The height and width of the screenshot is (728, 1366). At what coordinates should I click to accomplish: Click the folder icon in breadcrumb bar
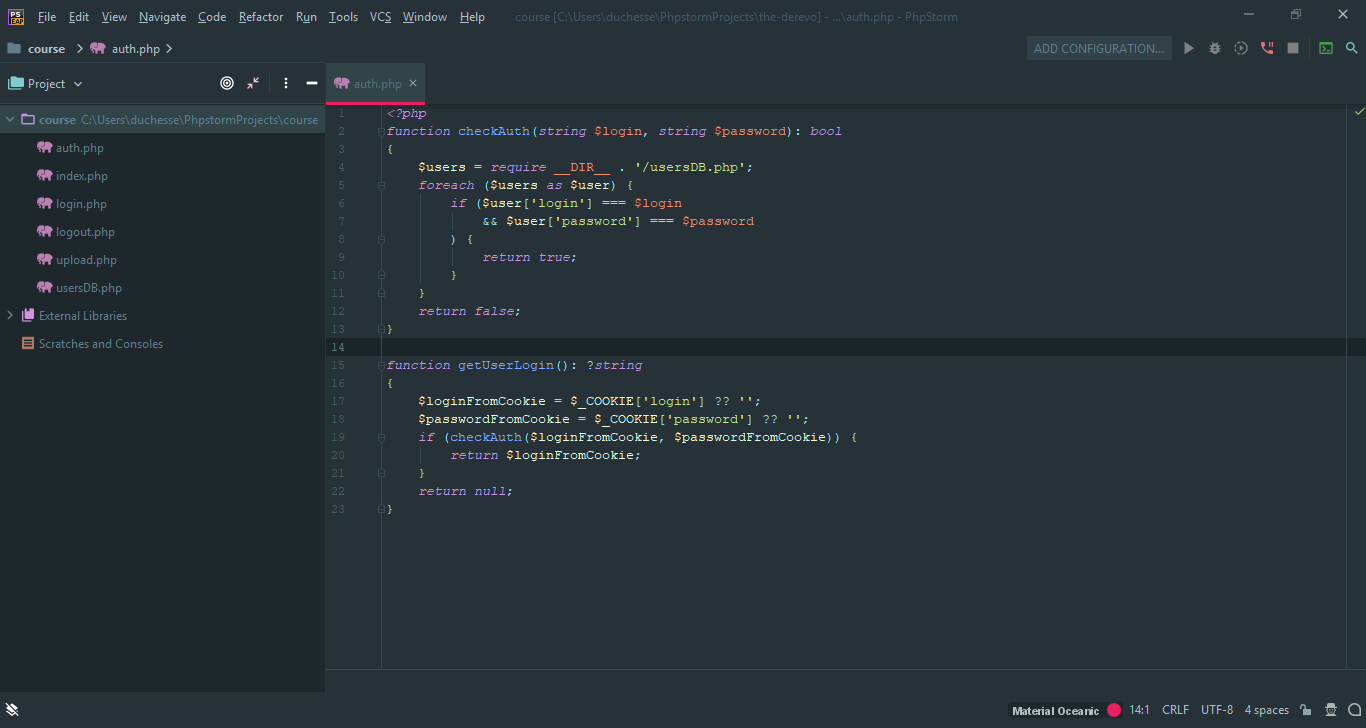tap(14, 48)
